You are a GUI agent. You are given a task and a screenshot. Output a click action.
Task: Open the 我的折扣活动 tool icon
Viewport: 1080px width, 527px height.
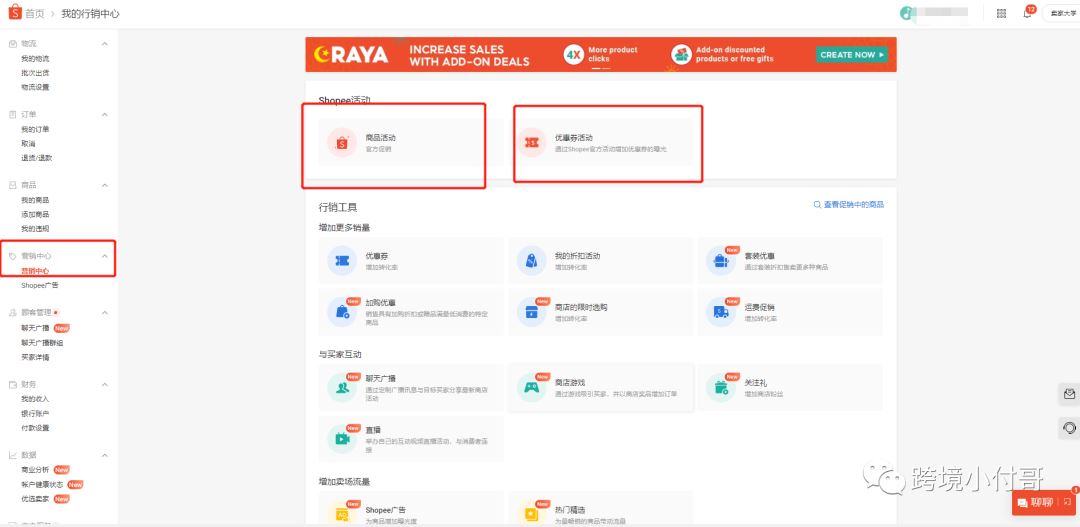tap(531, 261)
